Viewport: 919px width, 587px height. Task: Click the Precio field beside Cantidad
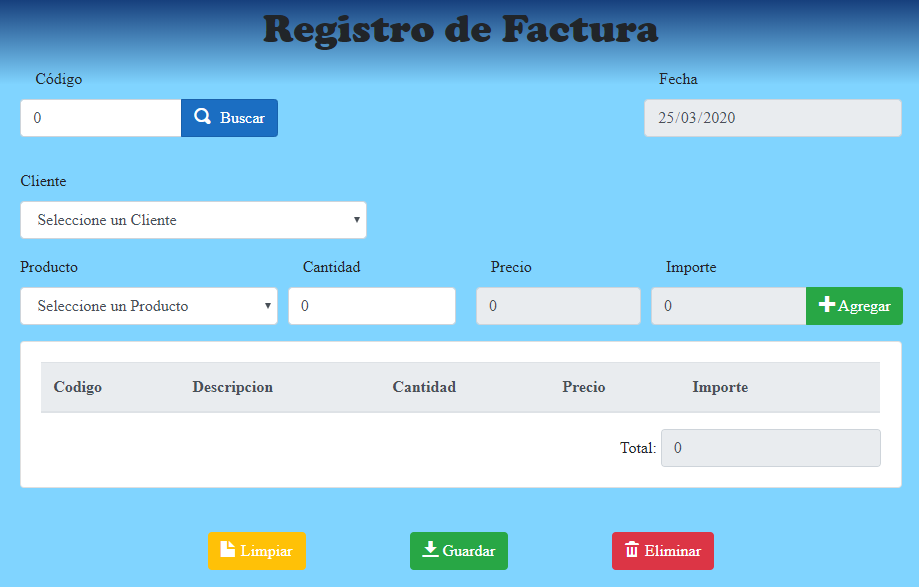(x=558, y=306)
